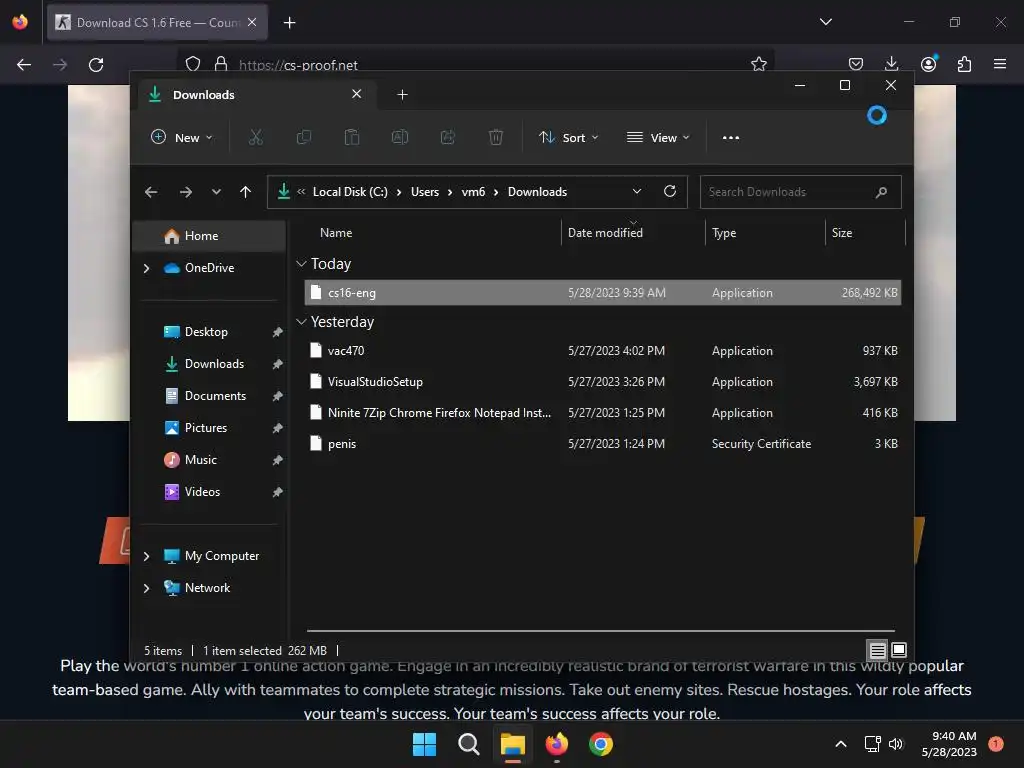Click Users in the breadcrumb path
The width and height of the screenshot is (1024, 768).
(424, 192)
